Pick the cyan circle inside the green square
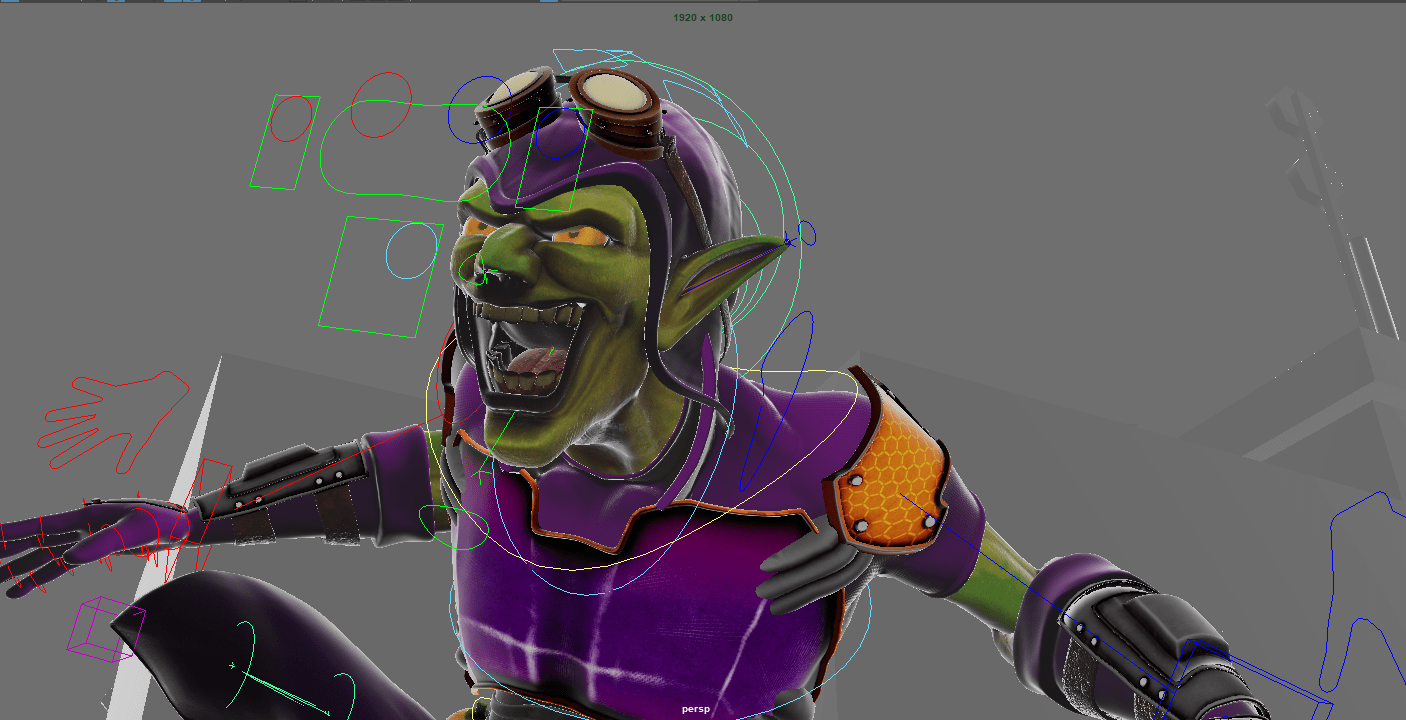Screen dimensions: 1406x720 (x=411, y=251)
